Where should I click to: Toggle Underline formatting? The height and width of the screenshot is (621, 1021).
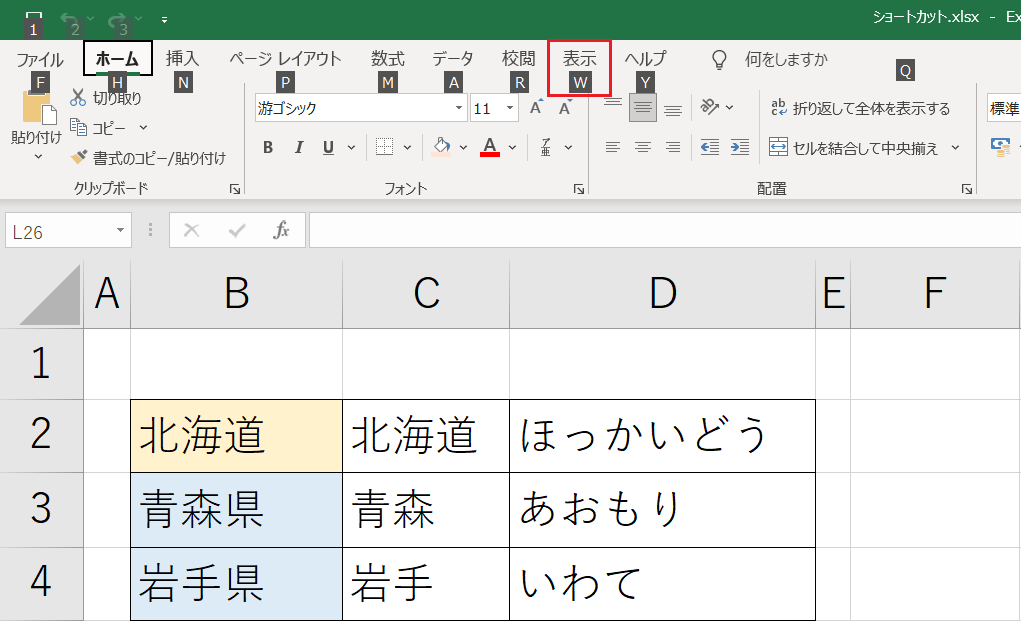(328, 147)
